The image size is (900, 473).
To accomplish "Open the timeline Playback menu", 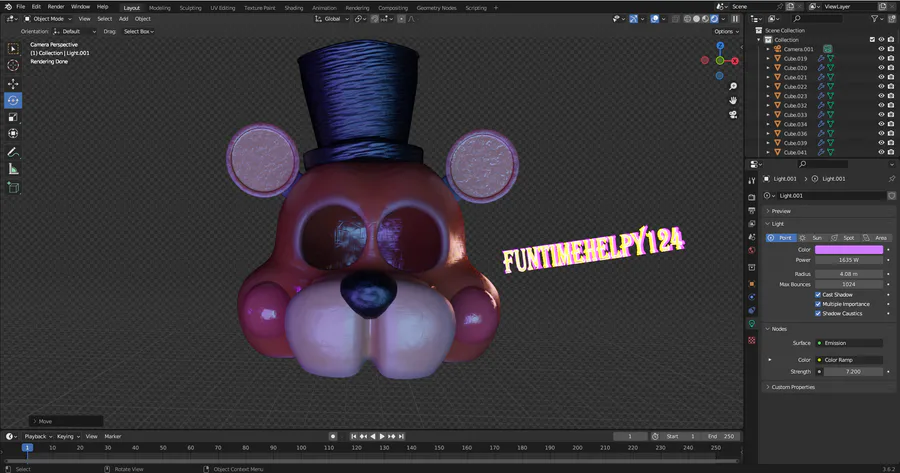I will 37,436.
